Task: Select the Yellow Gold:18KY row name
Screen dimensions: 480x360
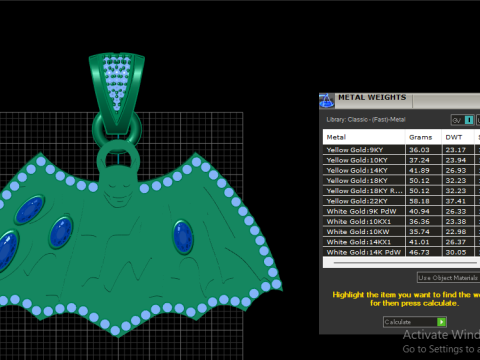Action: click(x=357, y=181)
